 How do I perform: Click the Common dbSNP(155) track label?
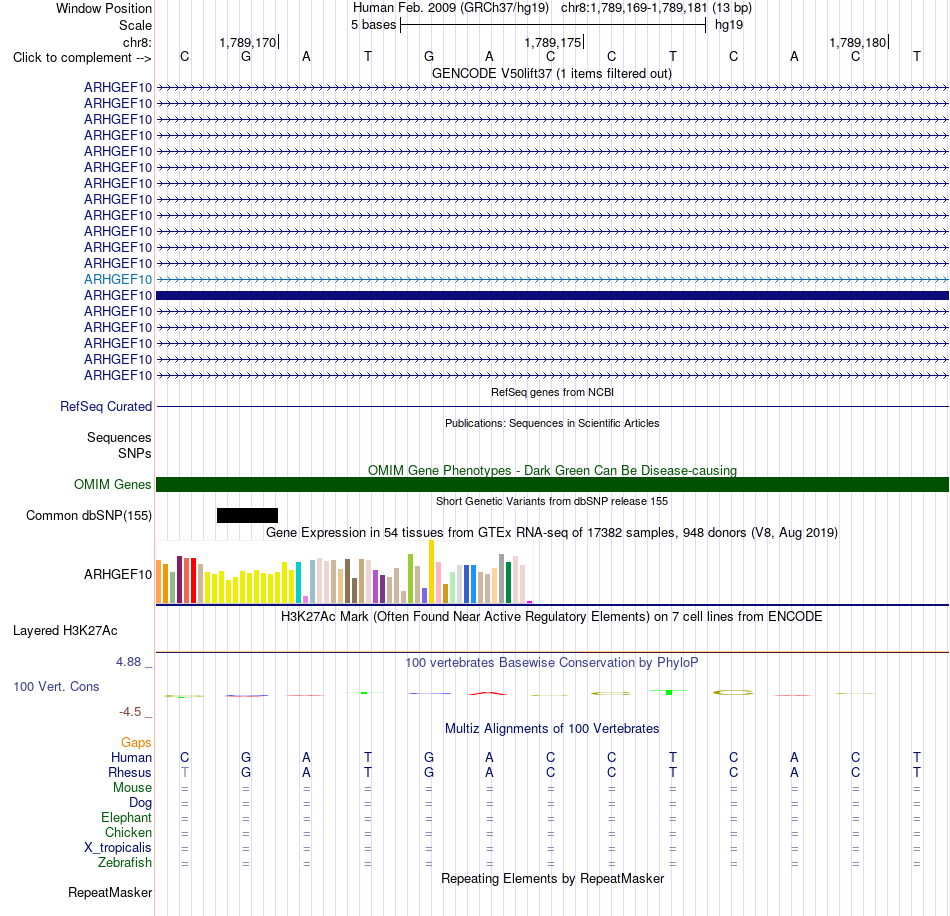88,516
